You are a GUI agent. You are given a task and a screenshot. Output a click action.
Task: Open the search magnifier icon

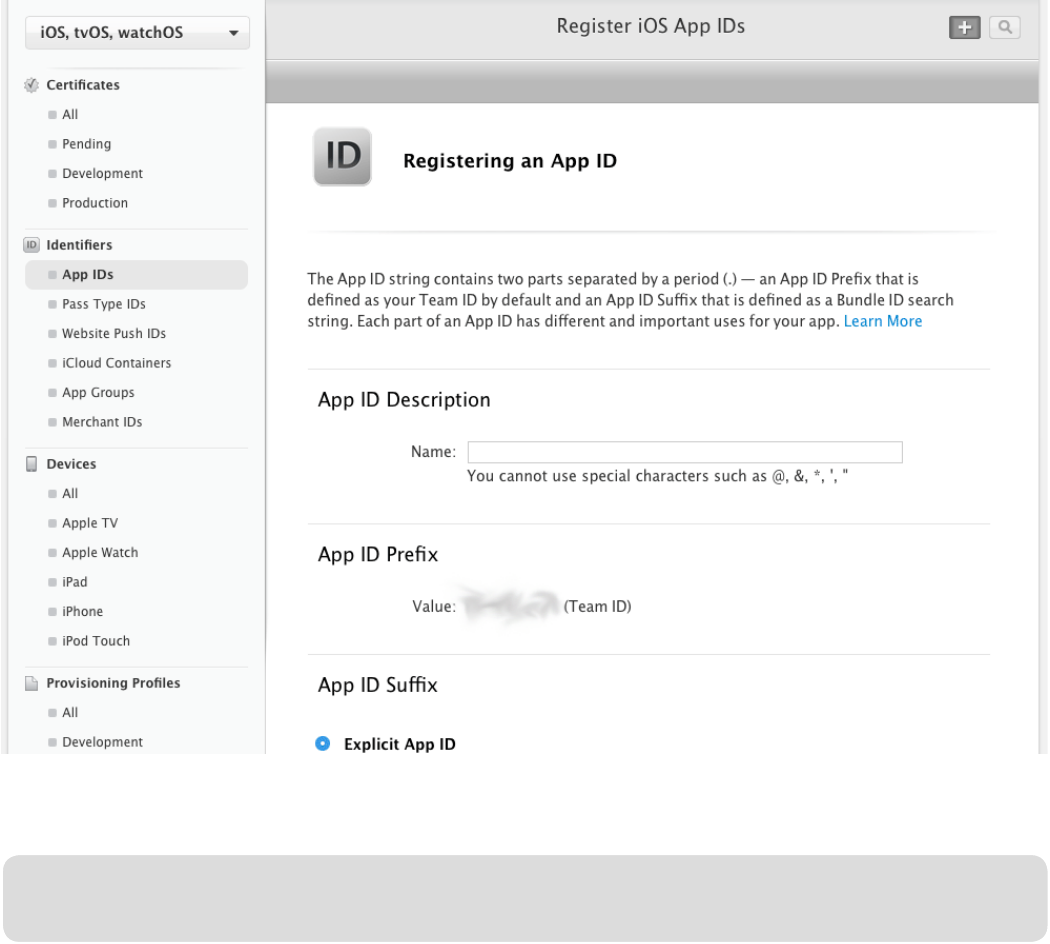coord(1004,27)
